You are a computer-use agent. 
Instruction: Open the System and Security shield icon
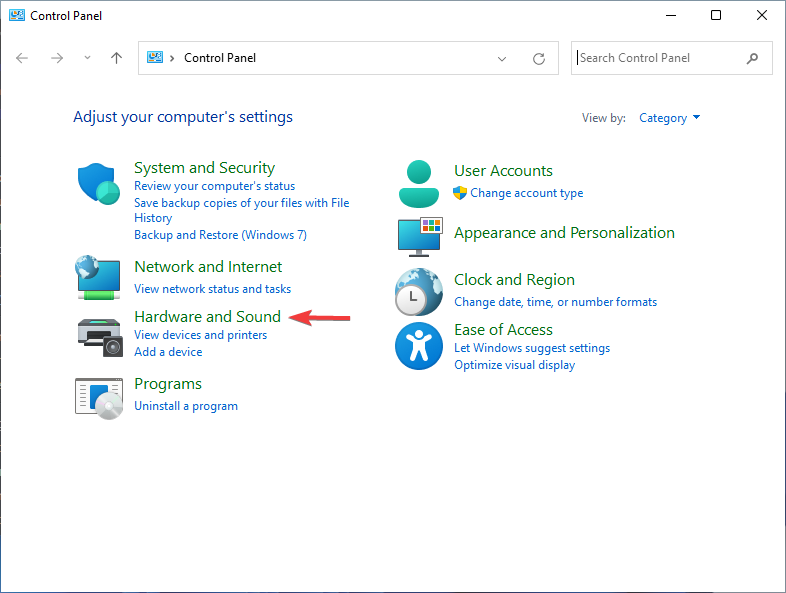[99, 183]
